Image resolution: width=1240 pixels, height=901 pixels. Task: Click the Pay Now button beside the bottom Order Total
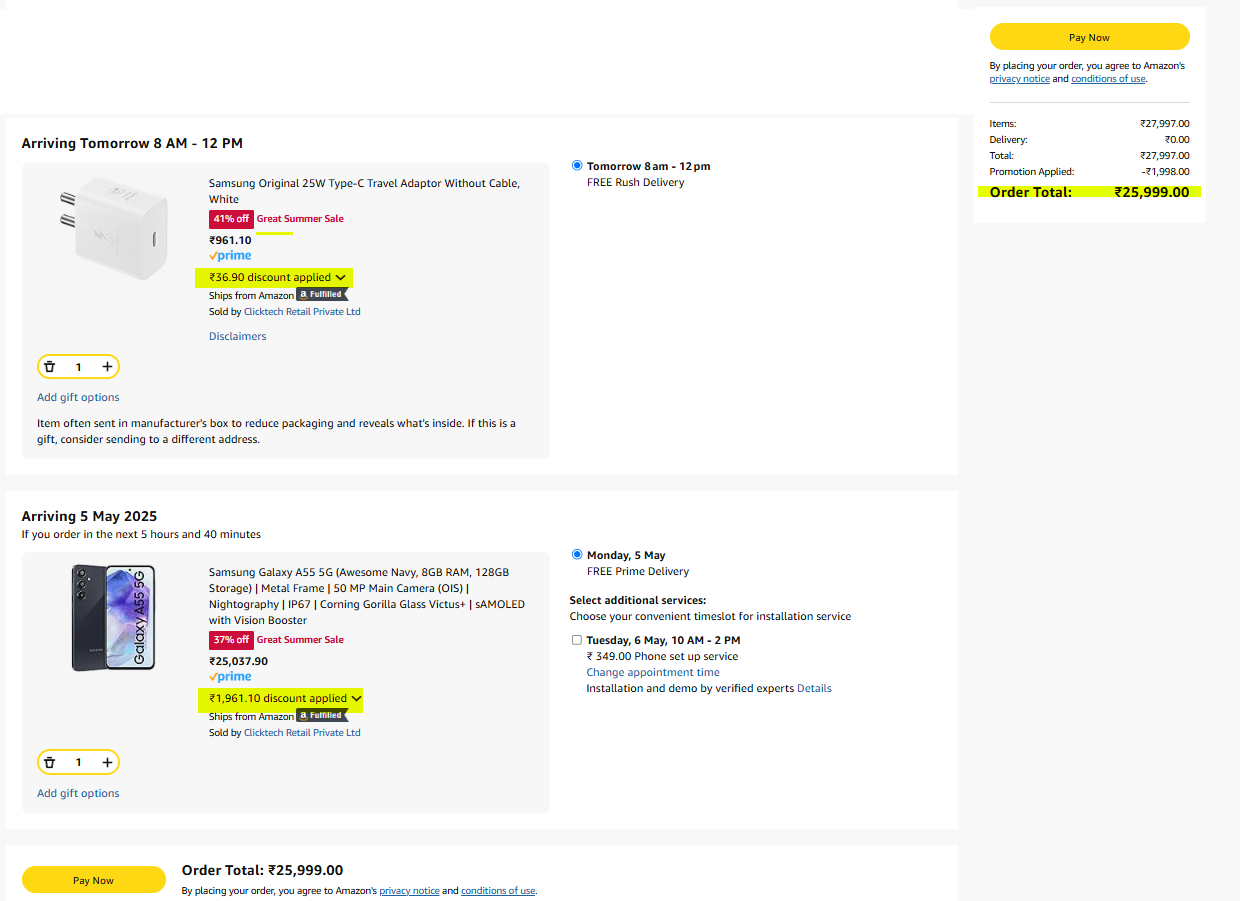(94, 880)
